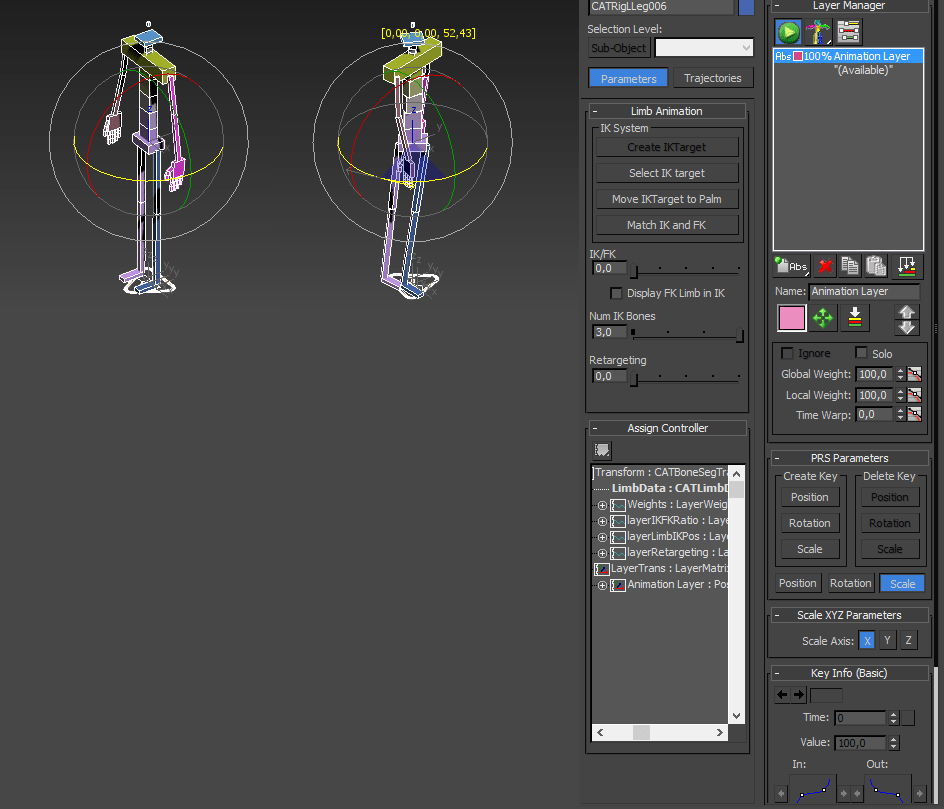Open CATRig parameters via character figure icon
Viewport: 944px width, 809px height.
click(816, 31)
